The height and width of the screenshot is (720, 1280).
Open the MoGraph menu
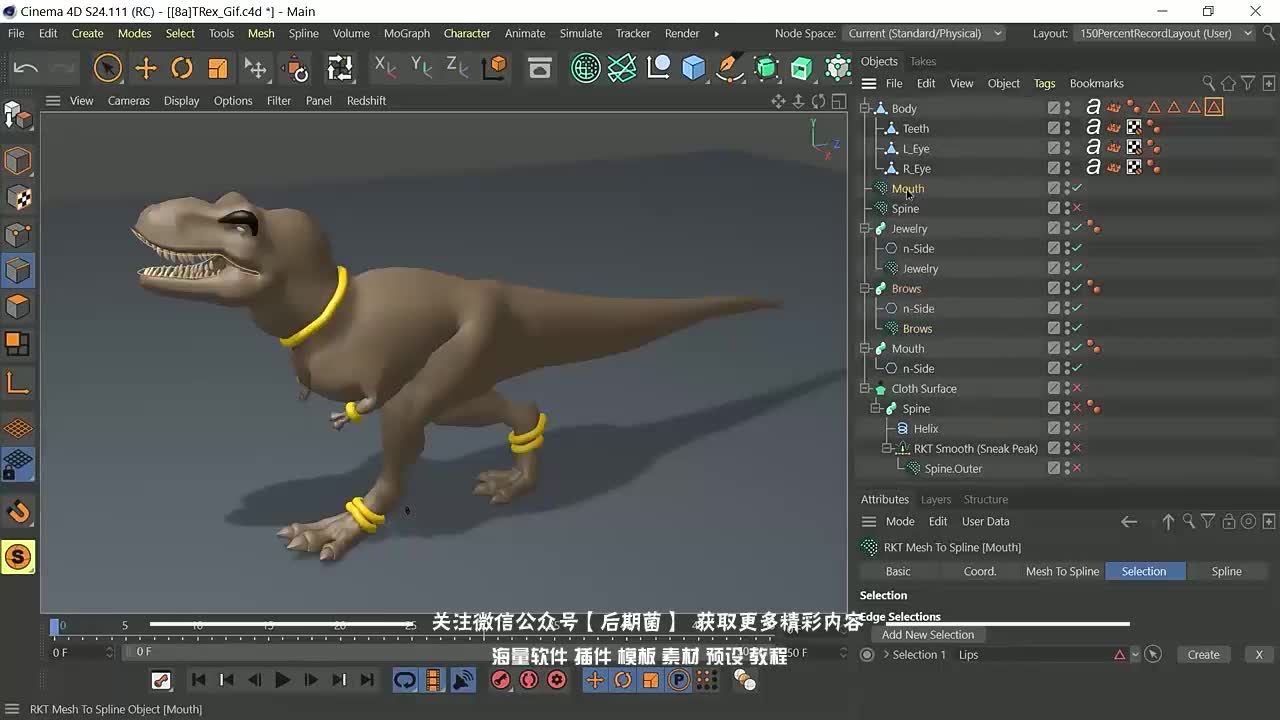406,33
